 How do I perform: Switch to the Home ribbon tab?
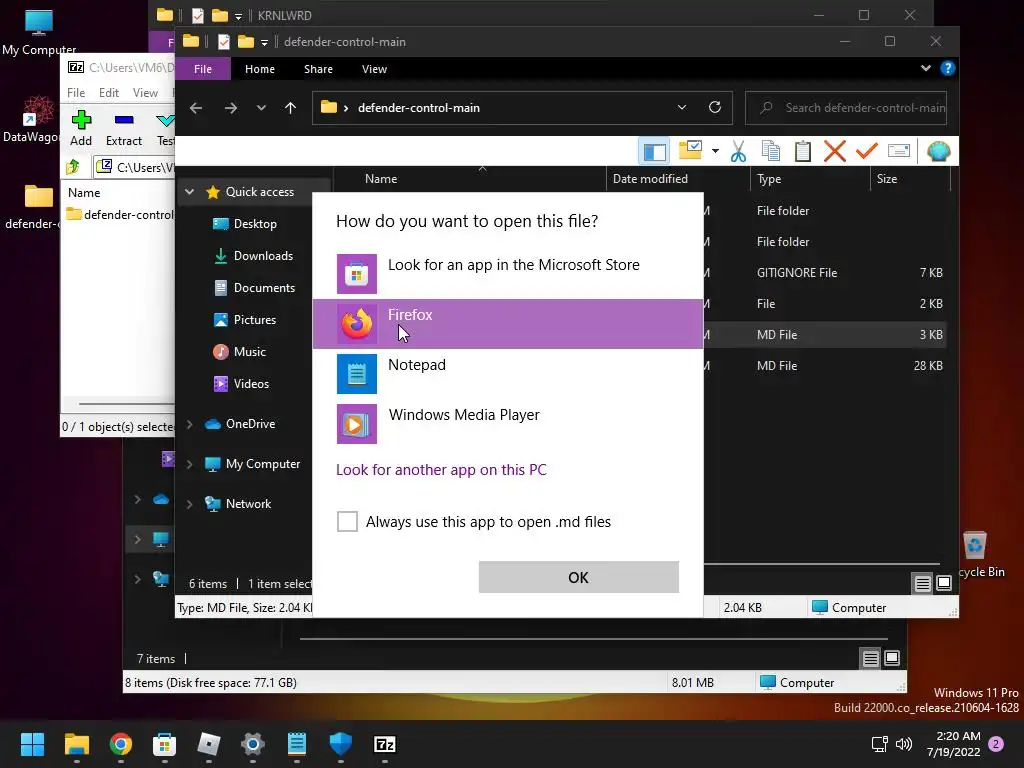pyautogui.click(x=260, y=69)
